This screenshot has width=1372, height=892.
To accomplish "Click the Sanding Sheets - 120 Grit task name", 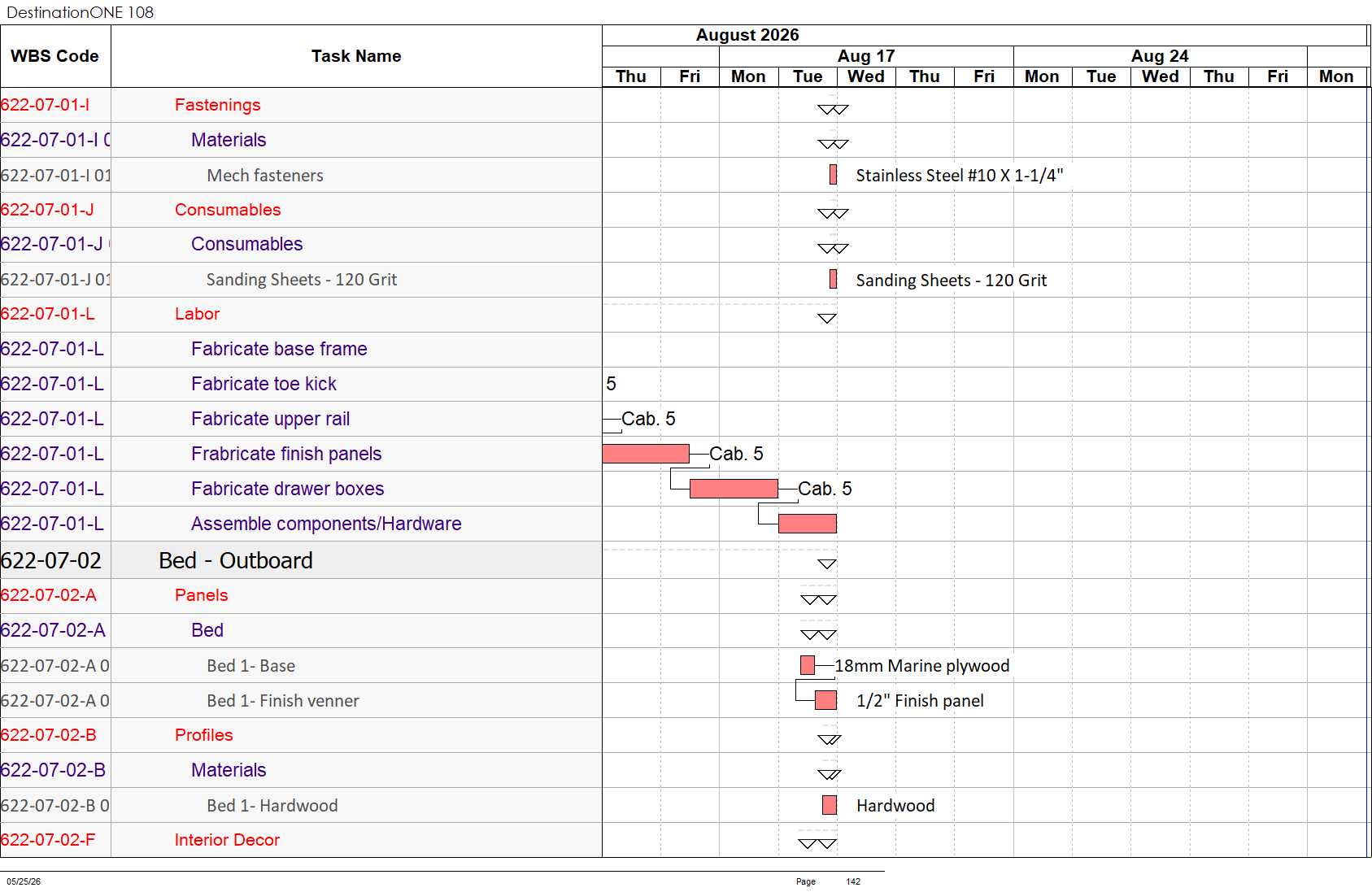I will coord(302,280).
